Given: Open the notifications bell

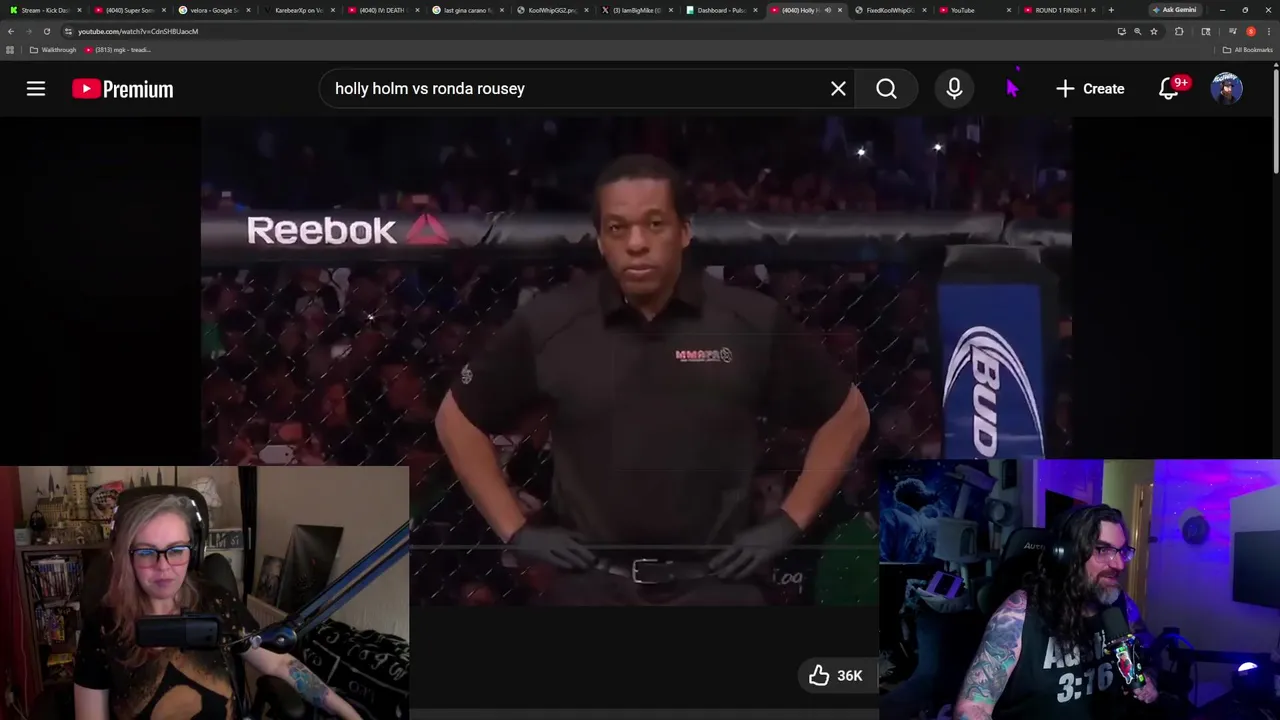Looking at the screenshot, I should pos(1169,89).
